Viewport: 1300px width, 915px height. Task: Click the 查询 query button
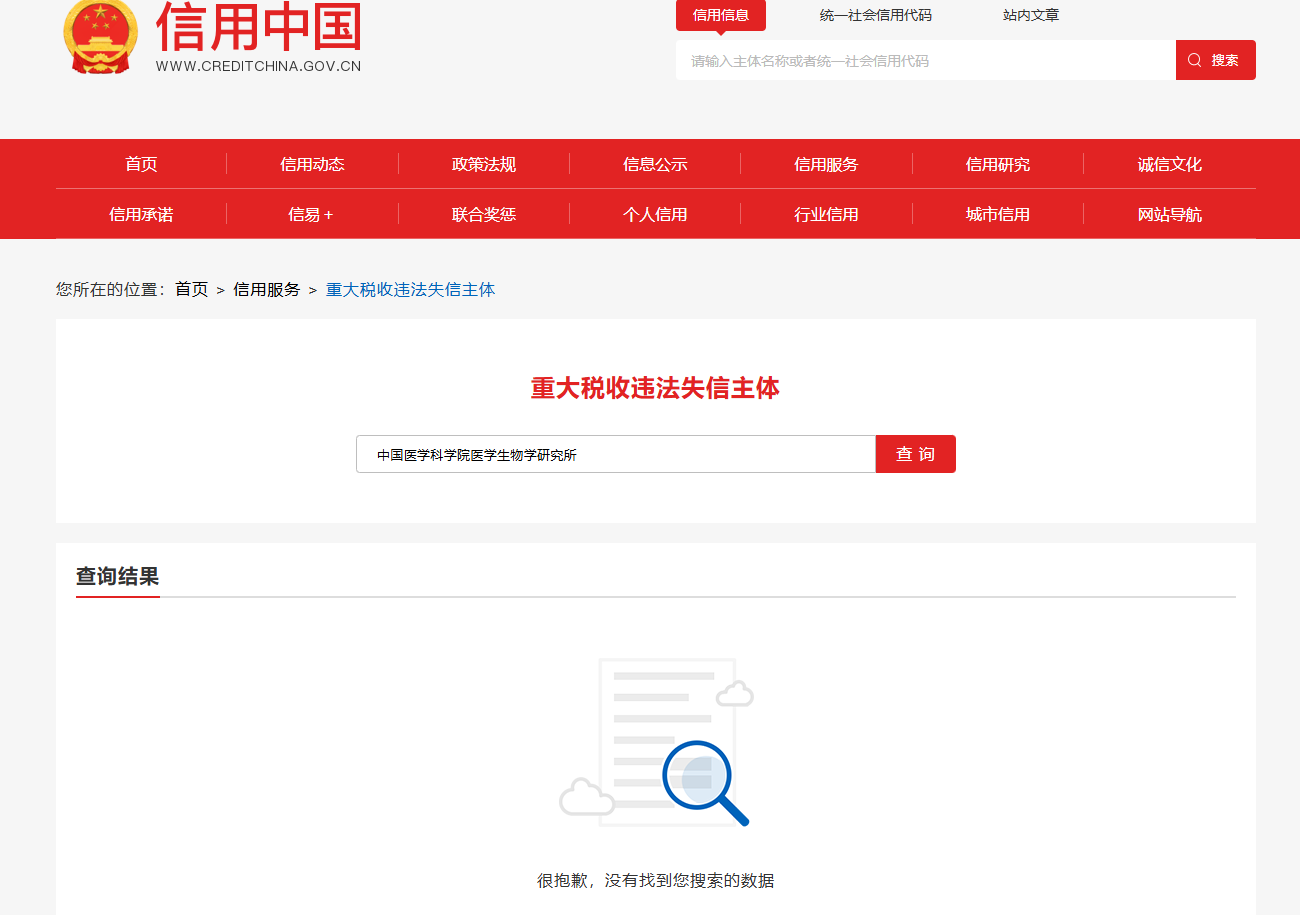point(915,454)
